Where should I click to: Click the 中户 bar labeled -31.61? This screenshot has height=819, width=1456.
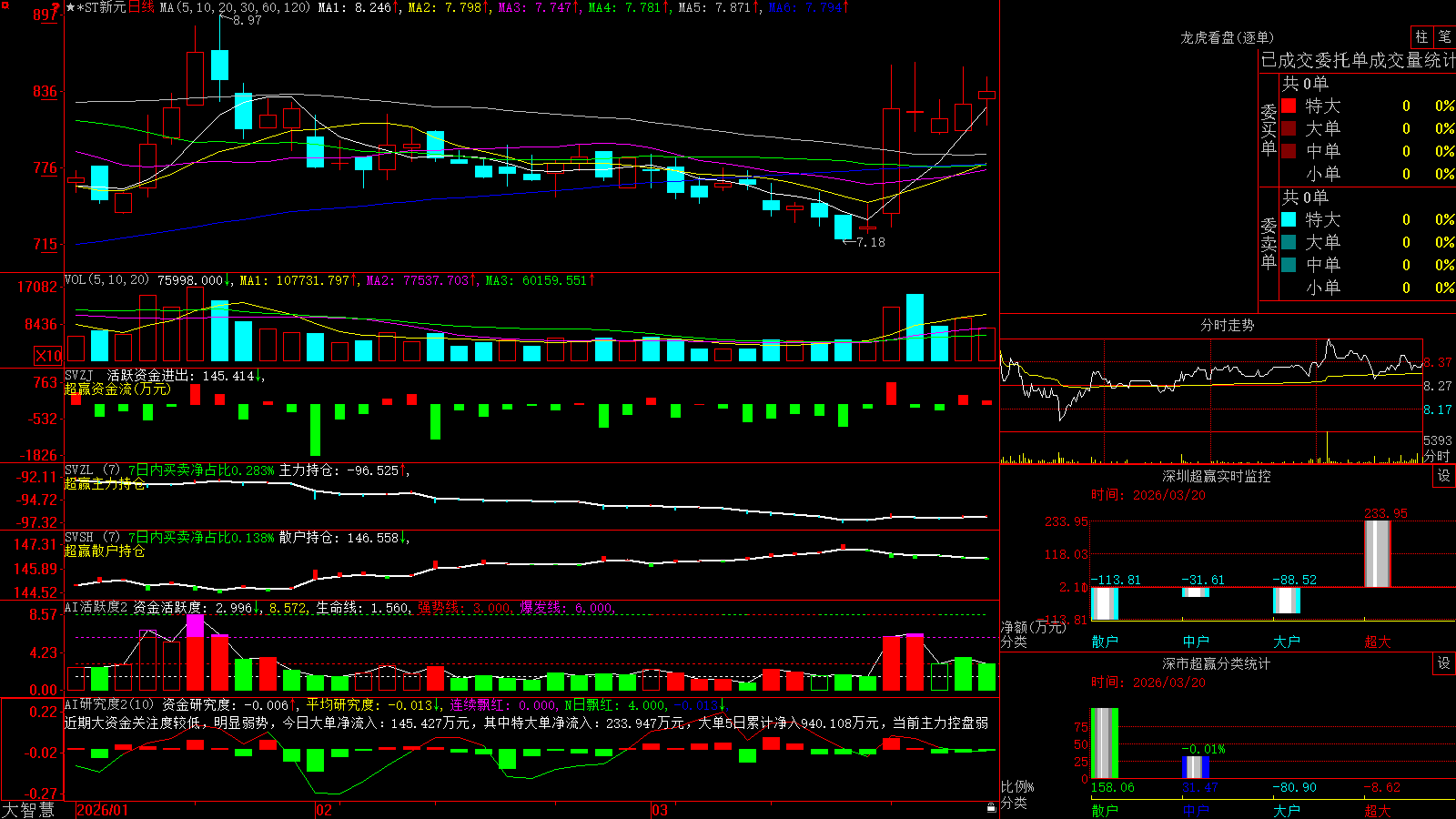[x=1196, y=592]
